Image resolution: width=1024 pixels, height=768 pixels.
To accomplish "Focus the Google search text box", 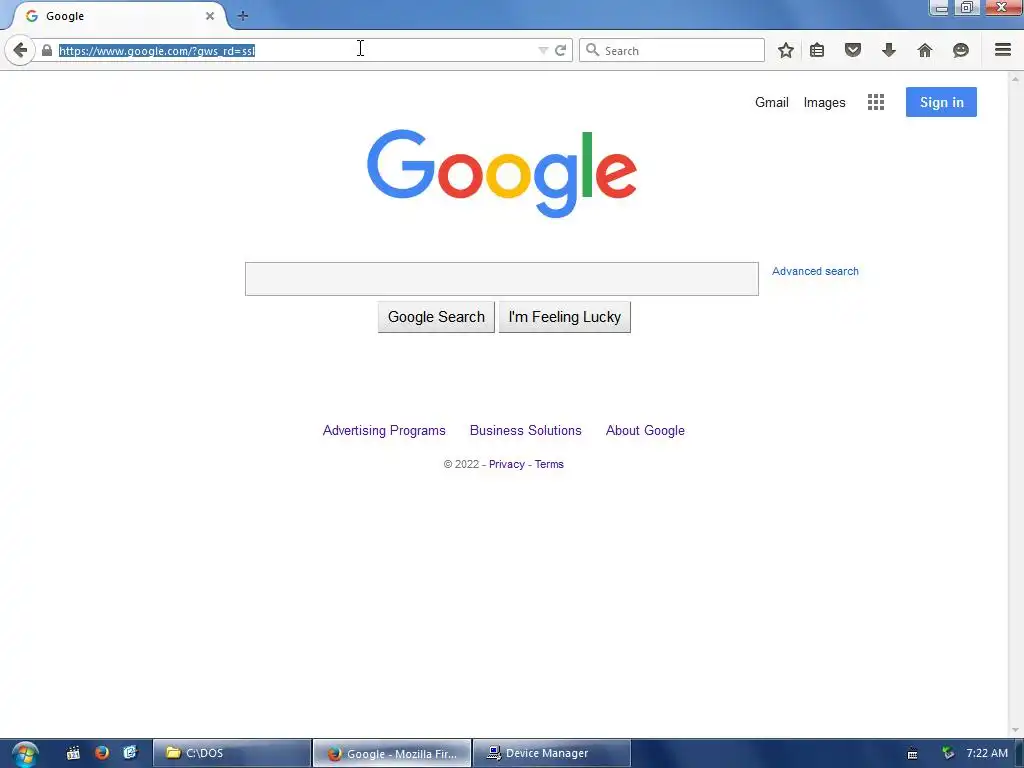I will [502, 279].
